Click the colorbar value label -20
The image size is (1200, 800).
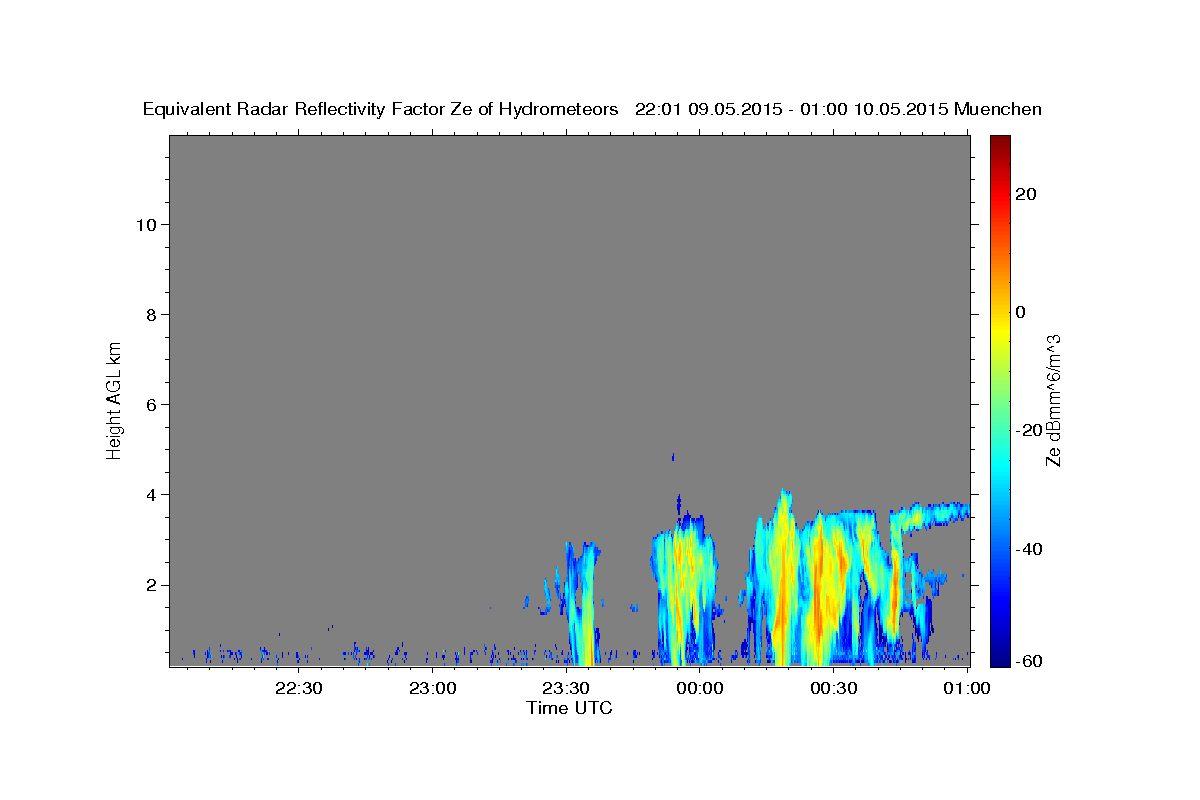(x=1027, y=430)
